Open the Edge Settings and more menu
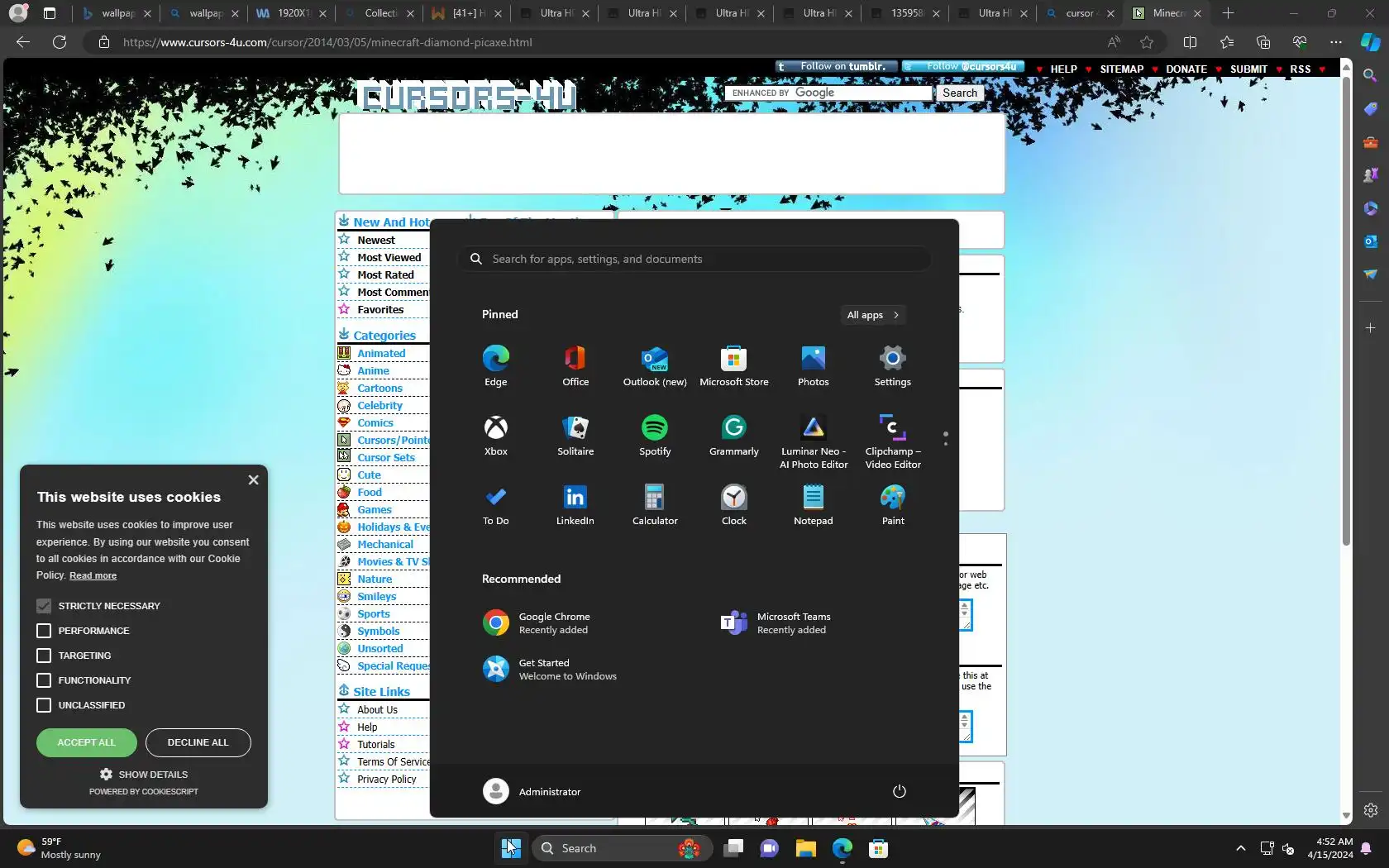Screen dimensions: 1389x868 click(1336, 42)
